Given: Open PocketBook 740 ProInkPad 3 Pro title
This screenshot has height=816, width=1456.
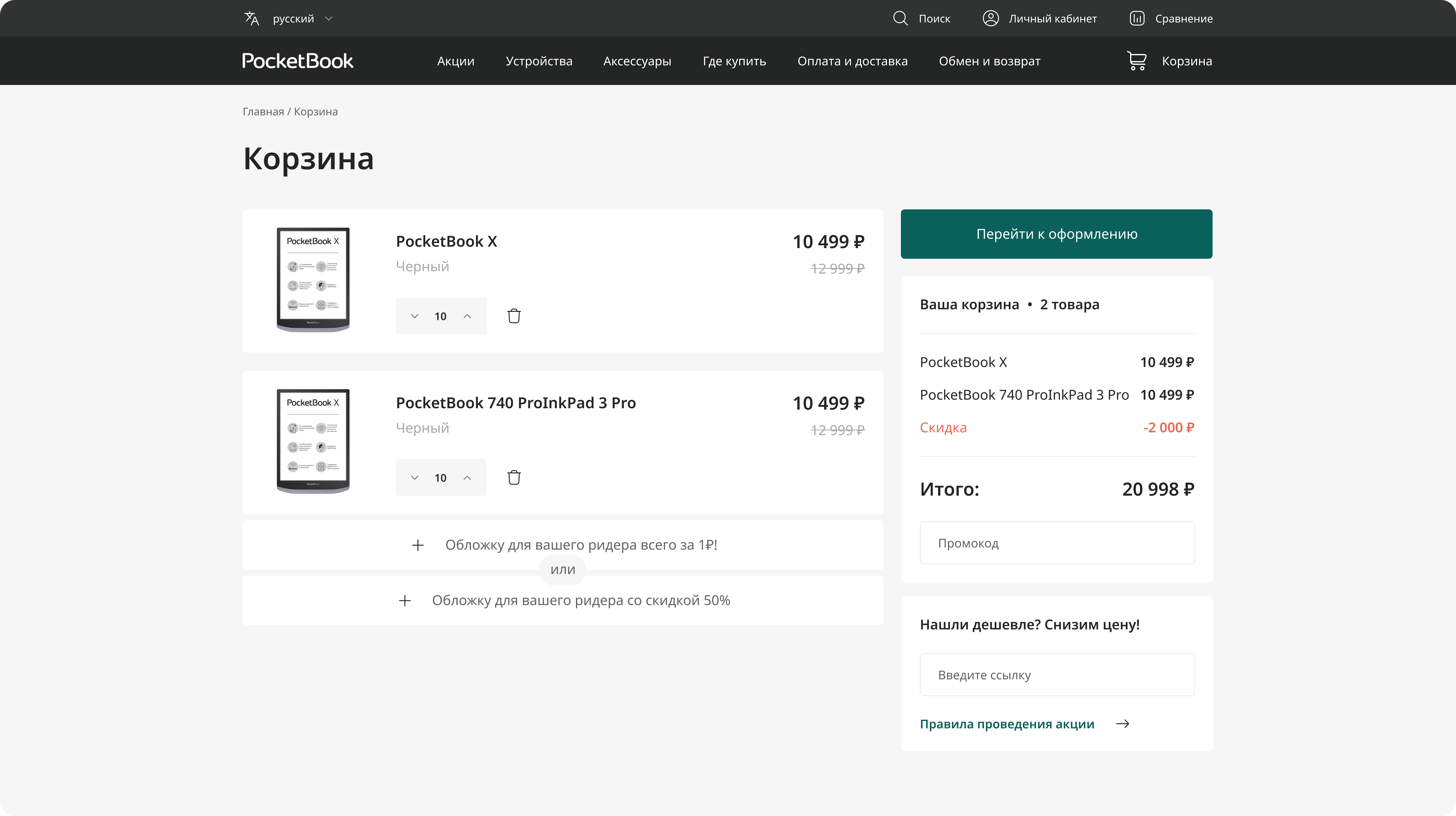Looking at the screenshot, I should 516,403.
